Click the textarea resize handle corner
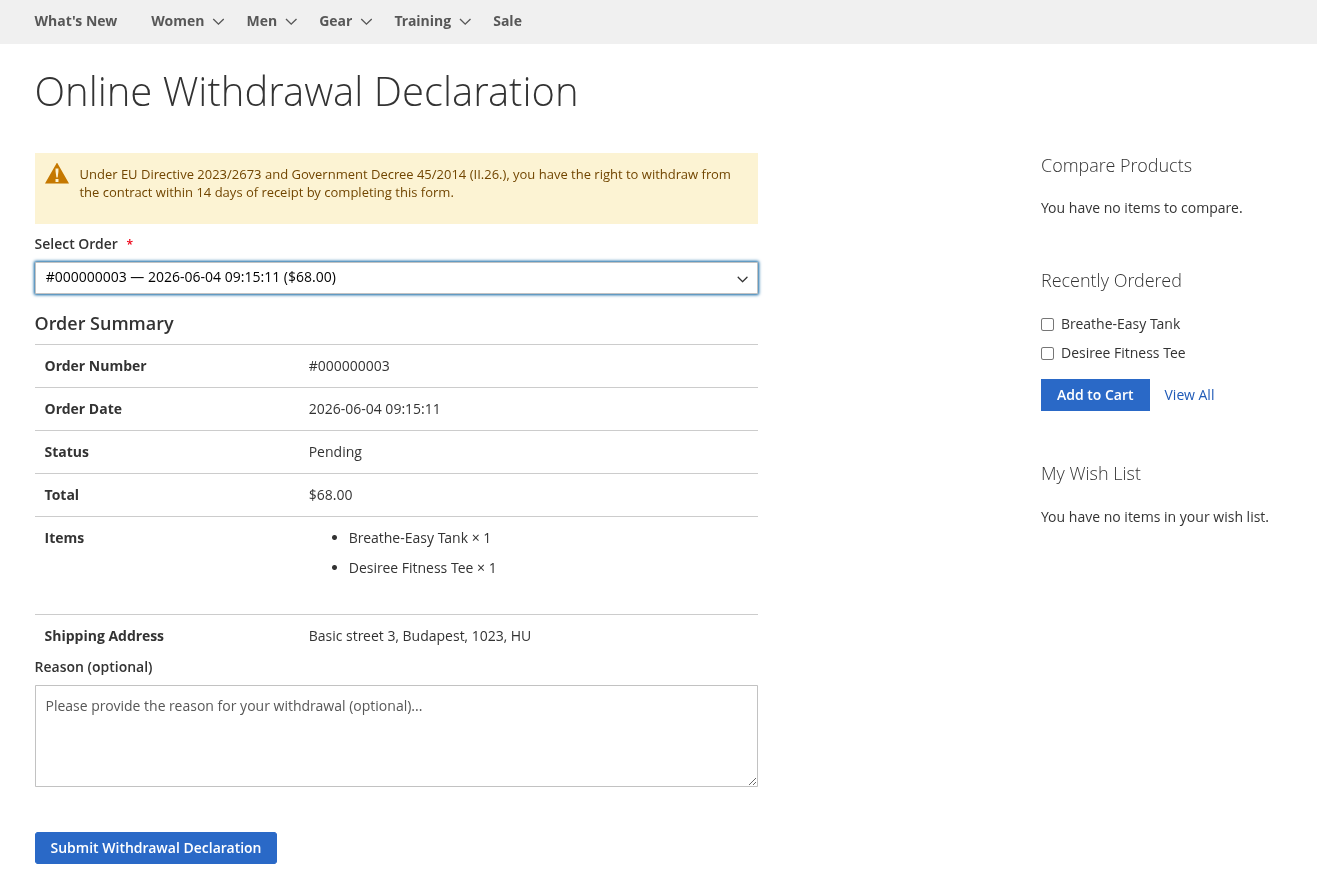1317x888 pixels. click(x=751, y=780)
